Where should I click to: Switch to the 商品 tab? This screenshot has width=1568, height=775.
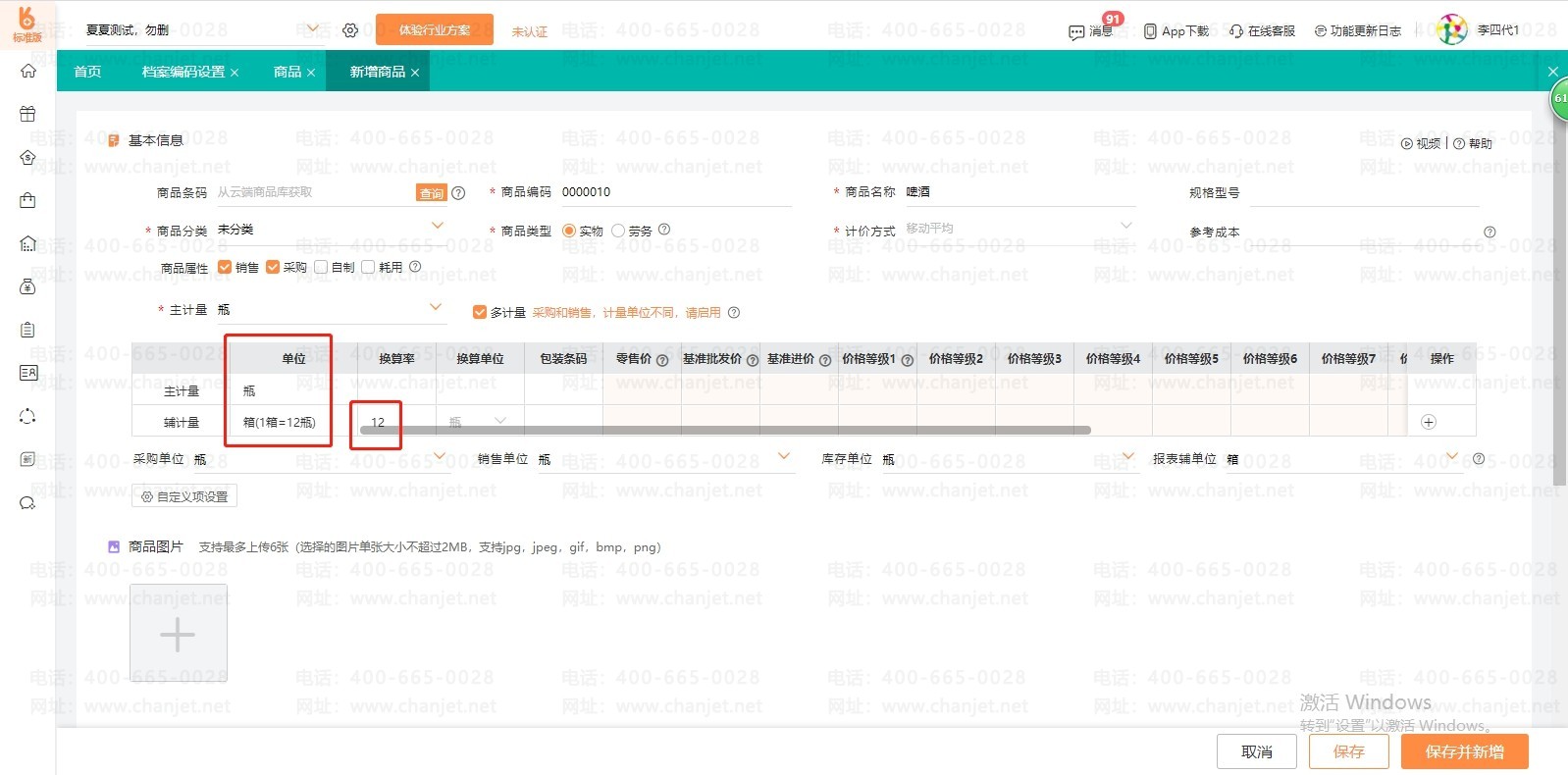pos(287,72)
